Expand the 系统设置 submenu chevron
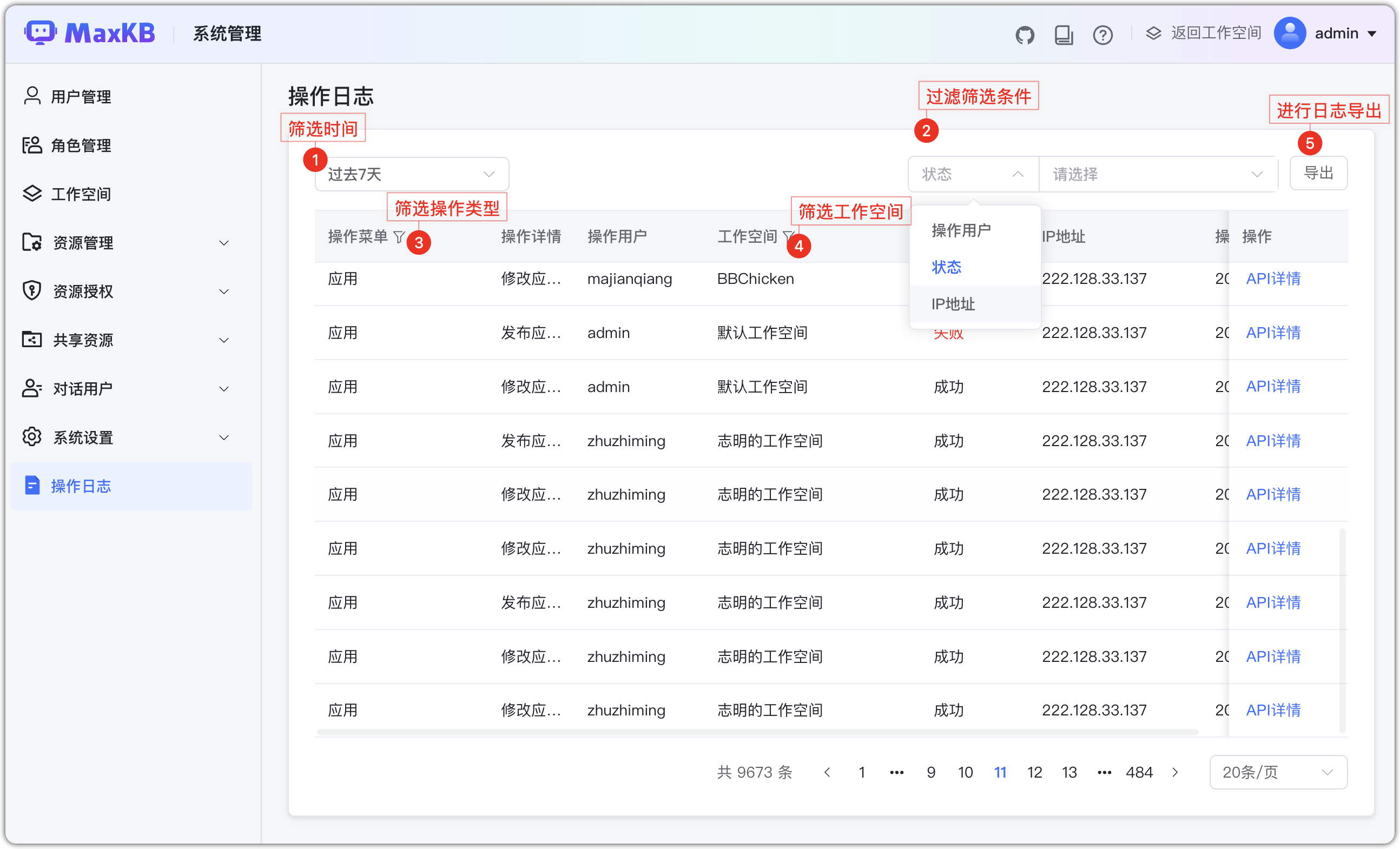1400x849 pixels. 224,438
